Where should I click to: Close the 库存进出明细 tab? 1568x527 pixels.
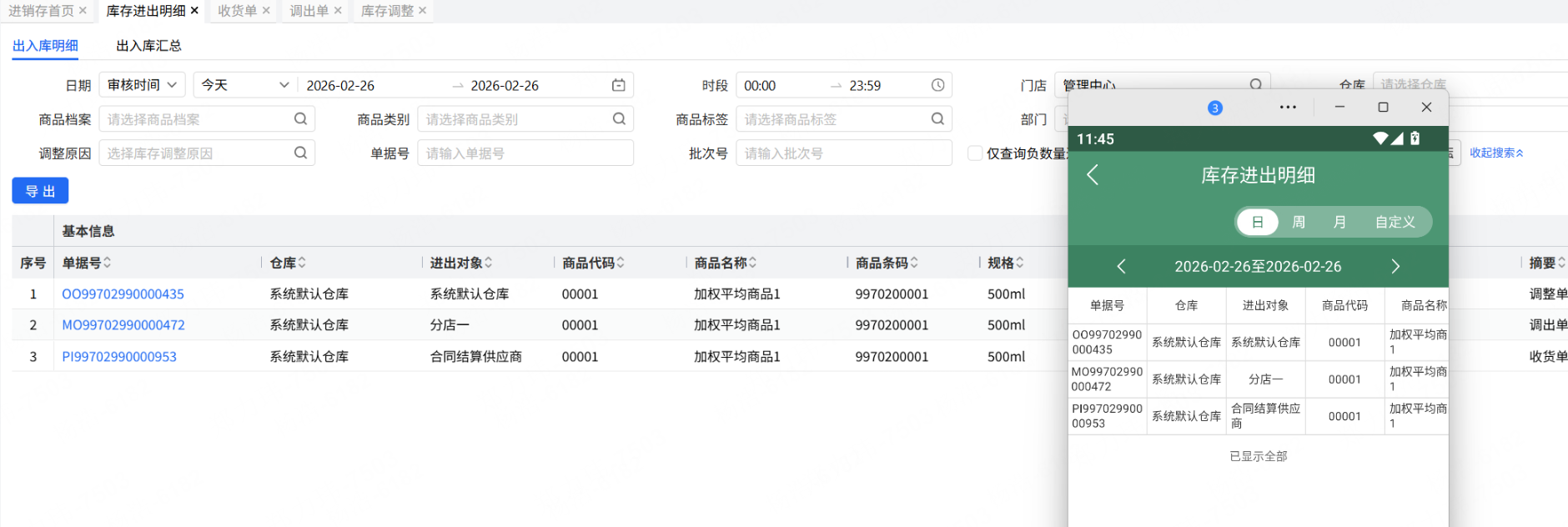click(x=194, y=11)
